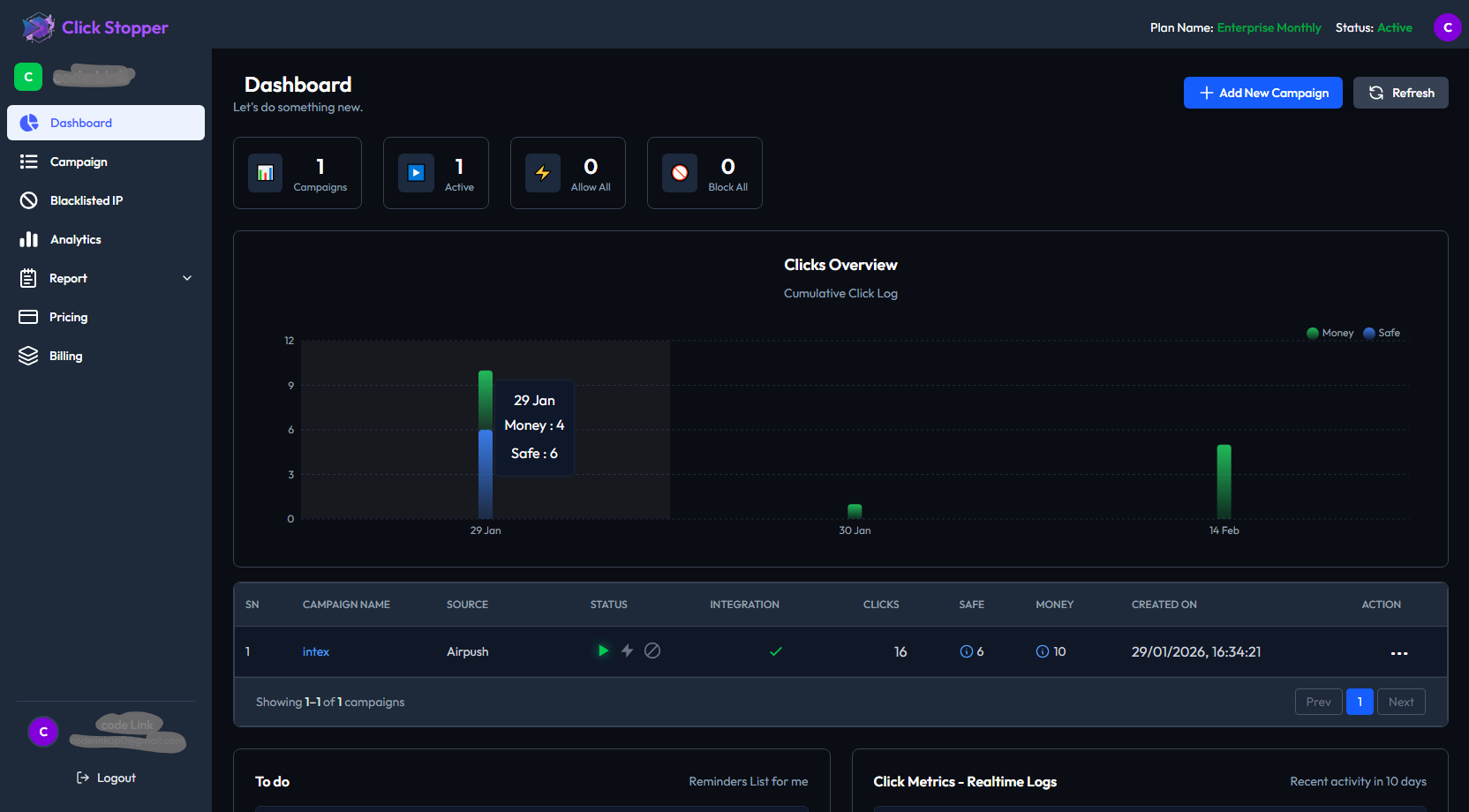Click the info icon beside Safe count
1469x812 pixels.
tap(966, 651)
